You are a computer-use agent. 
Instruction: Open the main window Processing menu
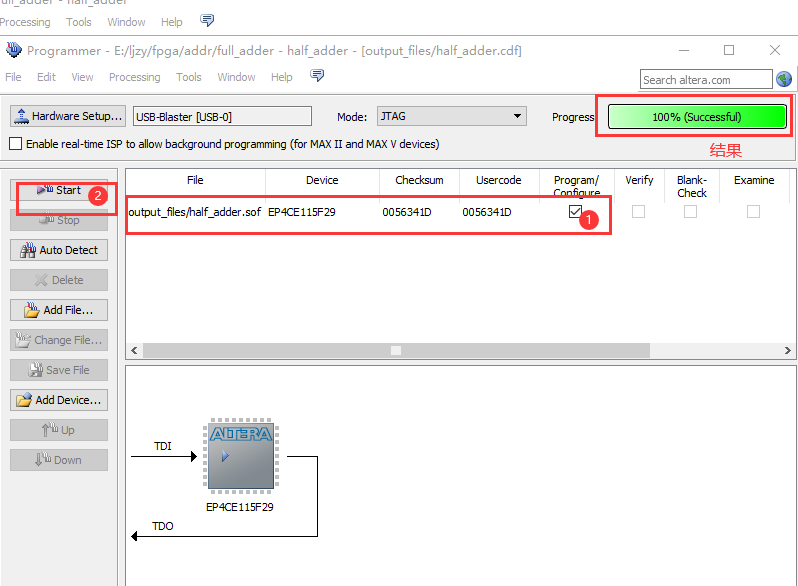point(25,22)
